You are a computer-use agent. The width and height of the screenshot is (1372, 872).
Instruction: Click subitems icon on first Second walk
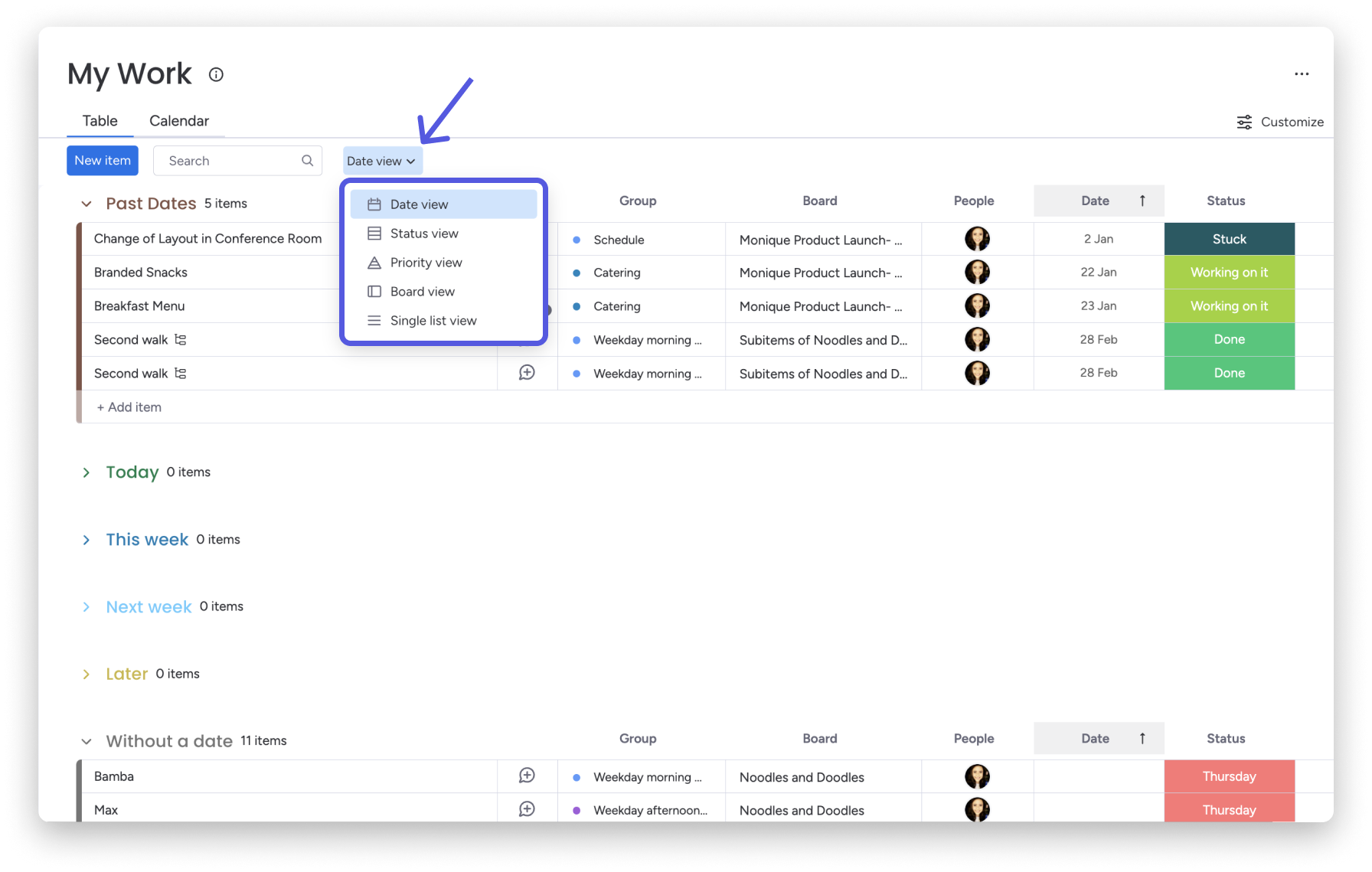(181, 340)
